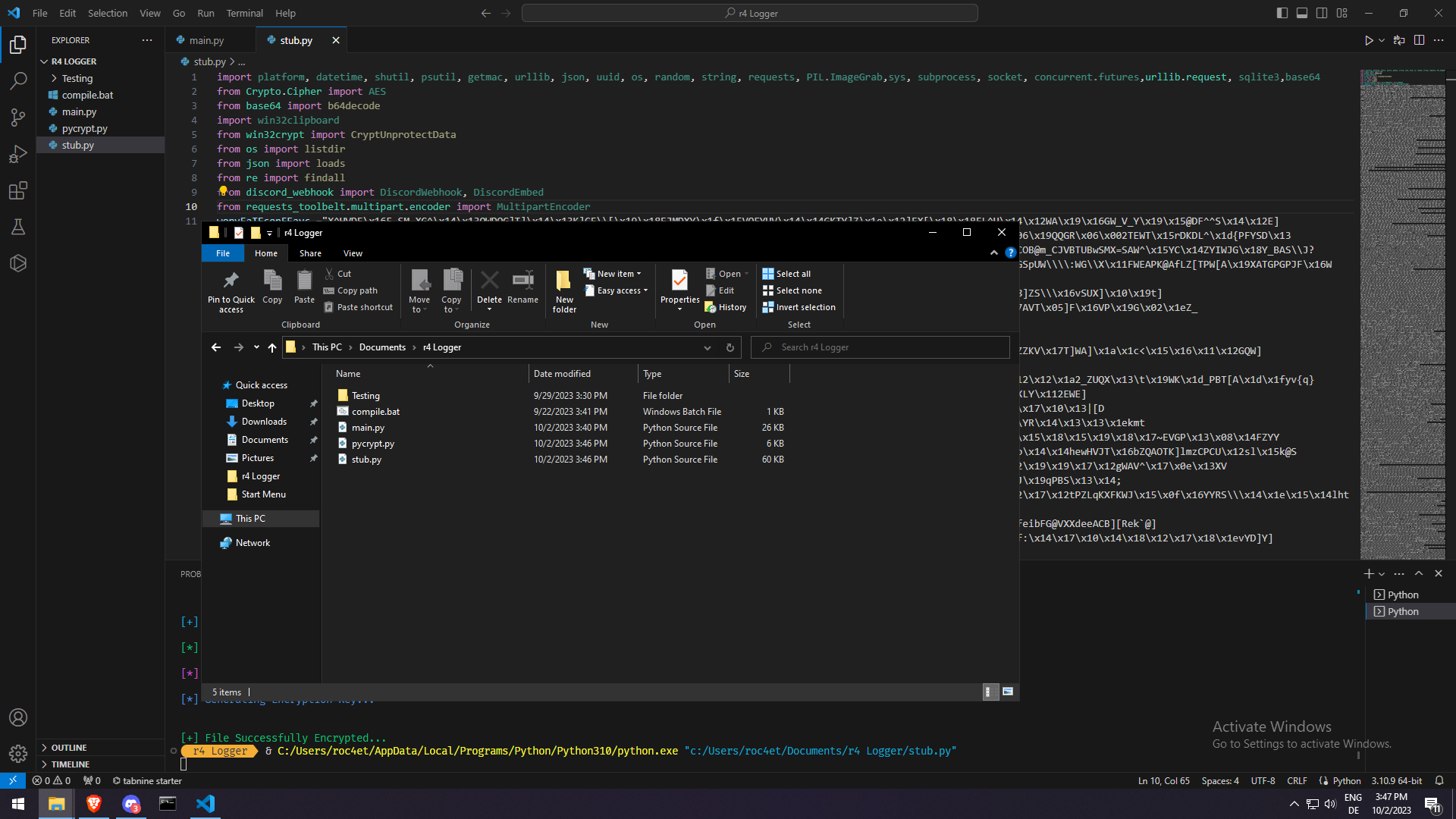Select compile.bat in the Explorer file list
The image size is (1456, 819).
click(x=375, y=412)
